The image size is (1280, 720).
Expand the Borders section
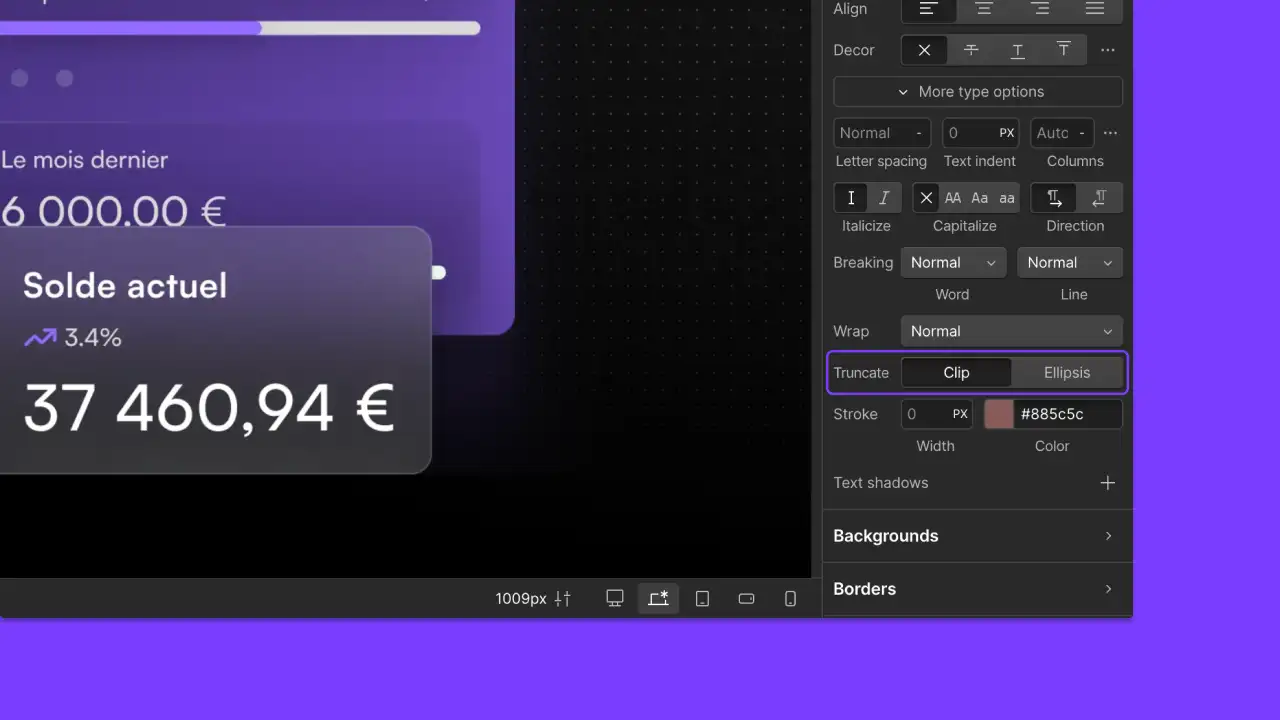click(x=977, y=589)
